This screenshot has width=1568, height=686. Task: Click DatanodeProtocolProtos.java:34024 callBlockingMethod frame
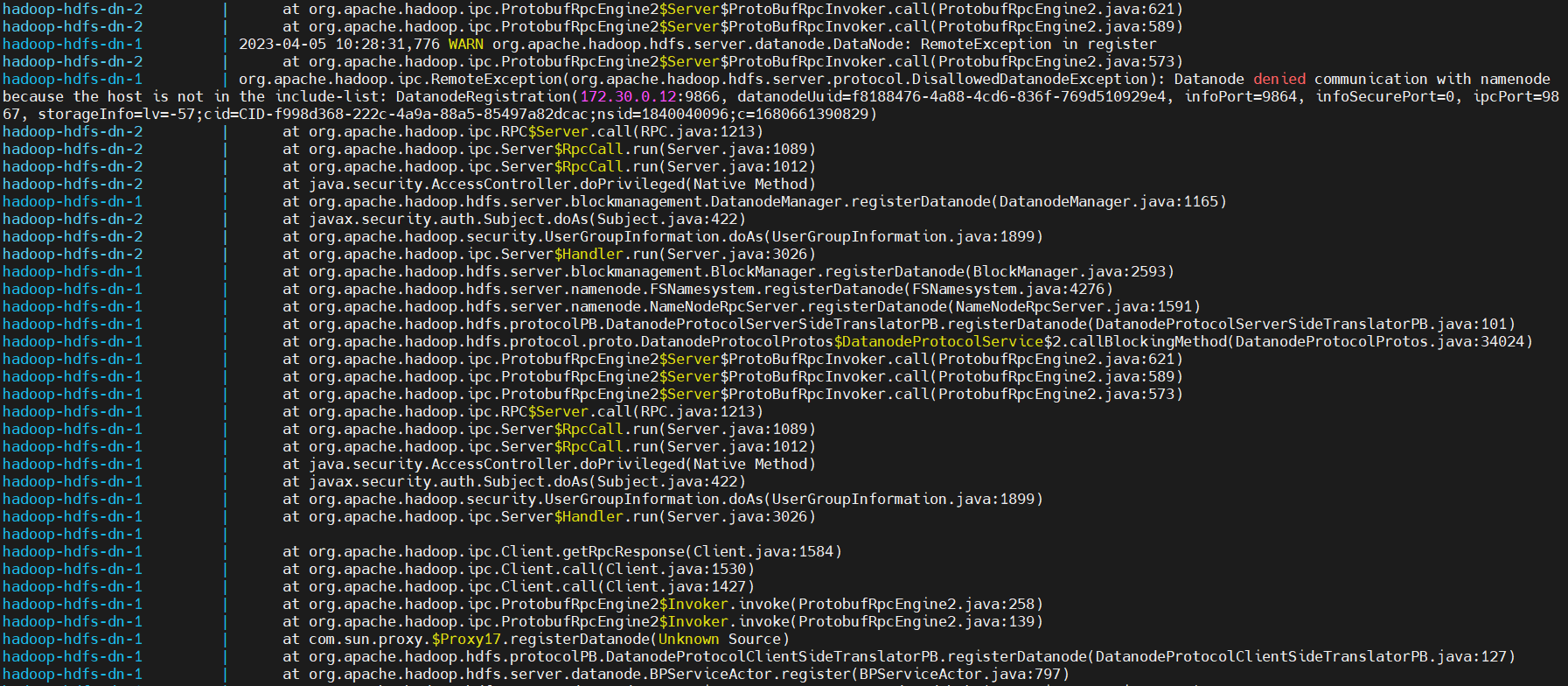908,341
